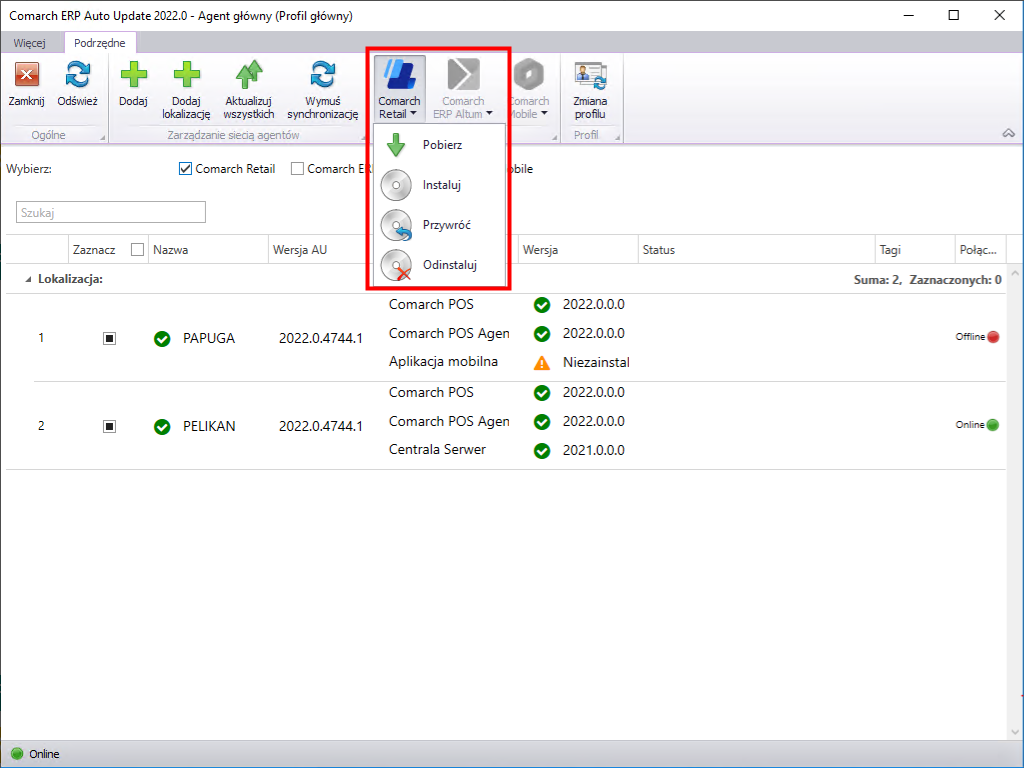
Task: Click version 2021.0.0.0 of Centrala Serwer
Action: [x=594, y=451]
